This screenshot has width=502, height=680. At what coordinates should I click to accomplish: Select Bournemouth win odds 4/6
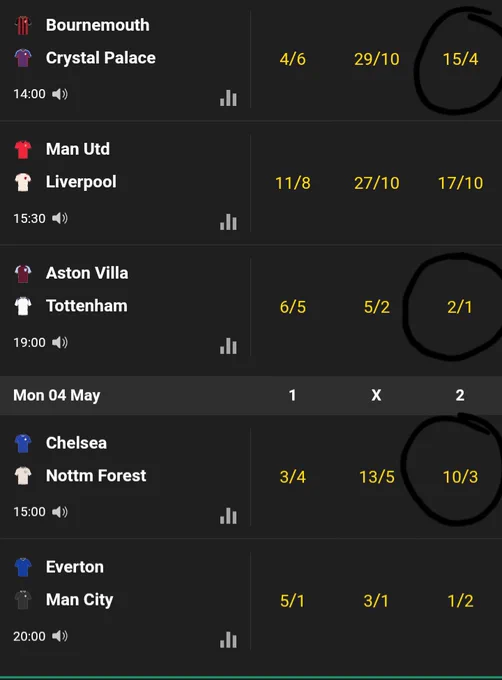(x=293, y=59)
